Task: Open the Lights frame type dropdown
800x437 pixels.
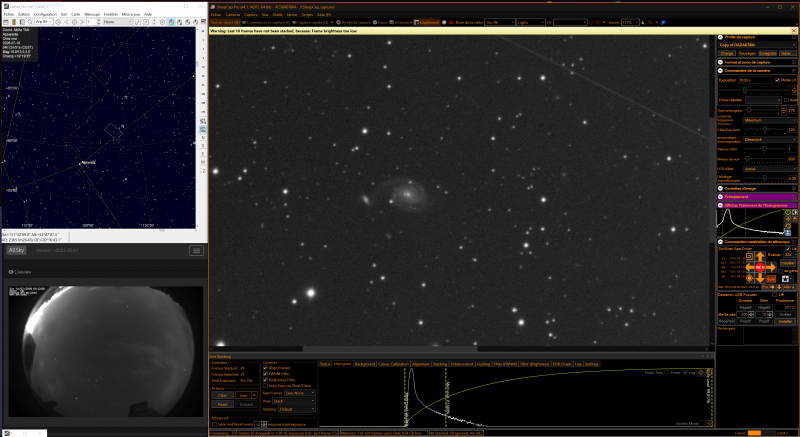Action: point(531,22)
